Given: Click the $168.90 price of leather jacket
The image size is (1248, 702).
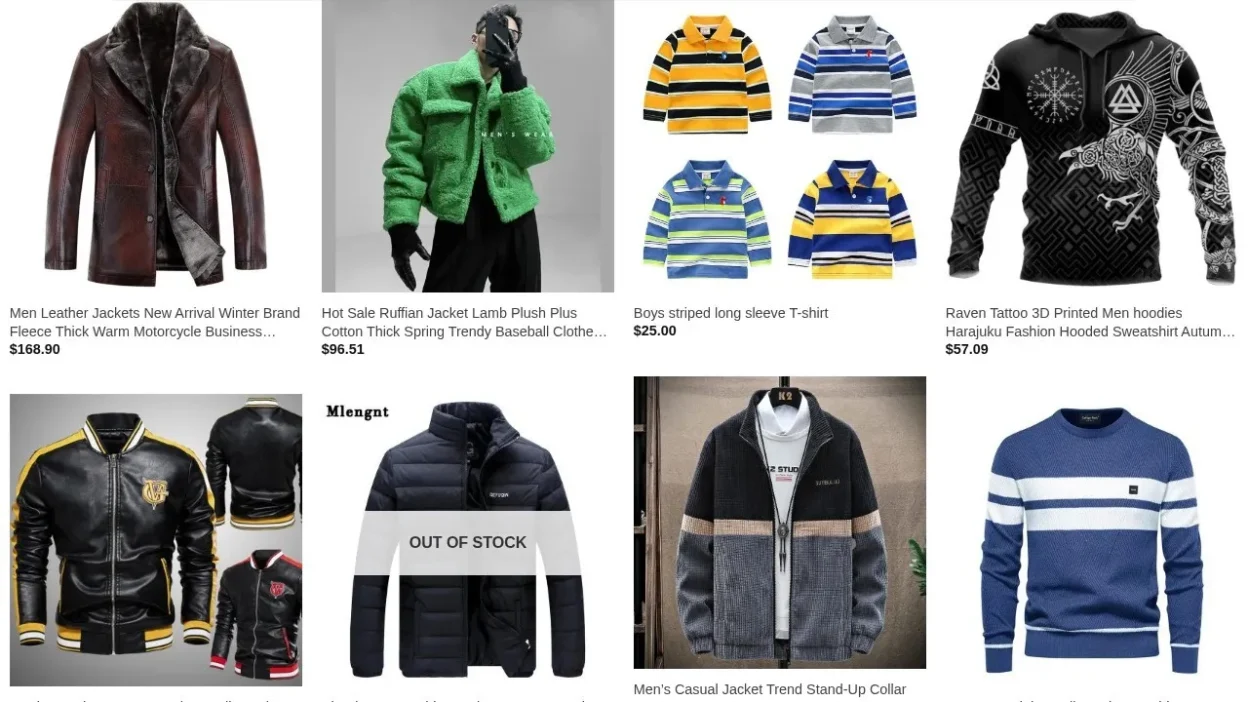Looking at the screenshot, I should click(35, 349).
